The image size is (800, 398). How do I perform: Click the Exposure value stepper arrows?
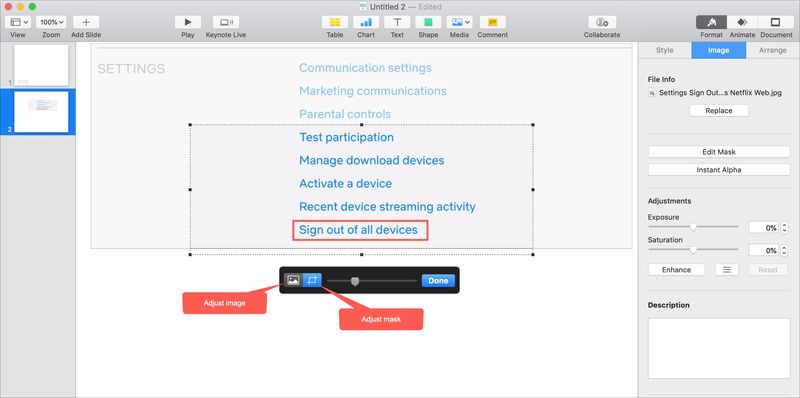[x=784, y=228]
